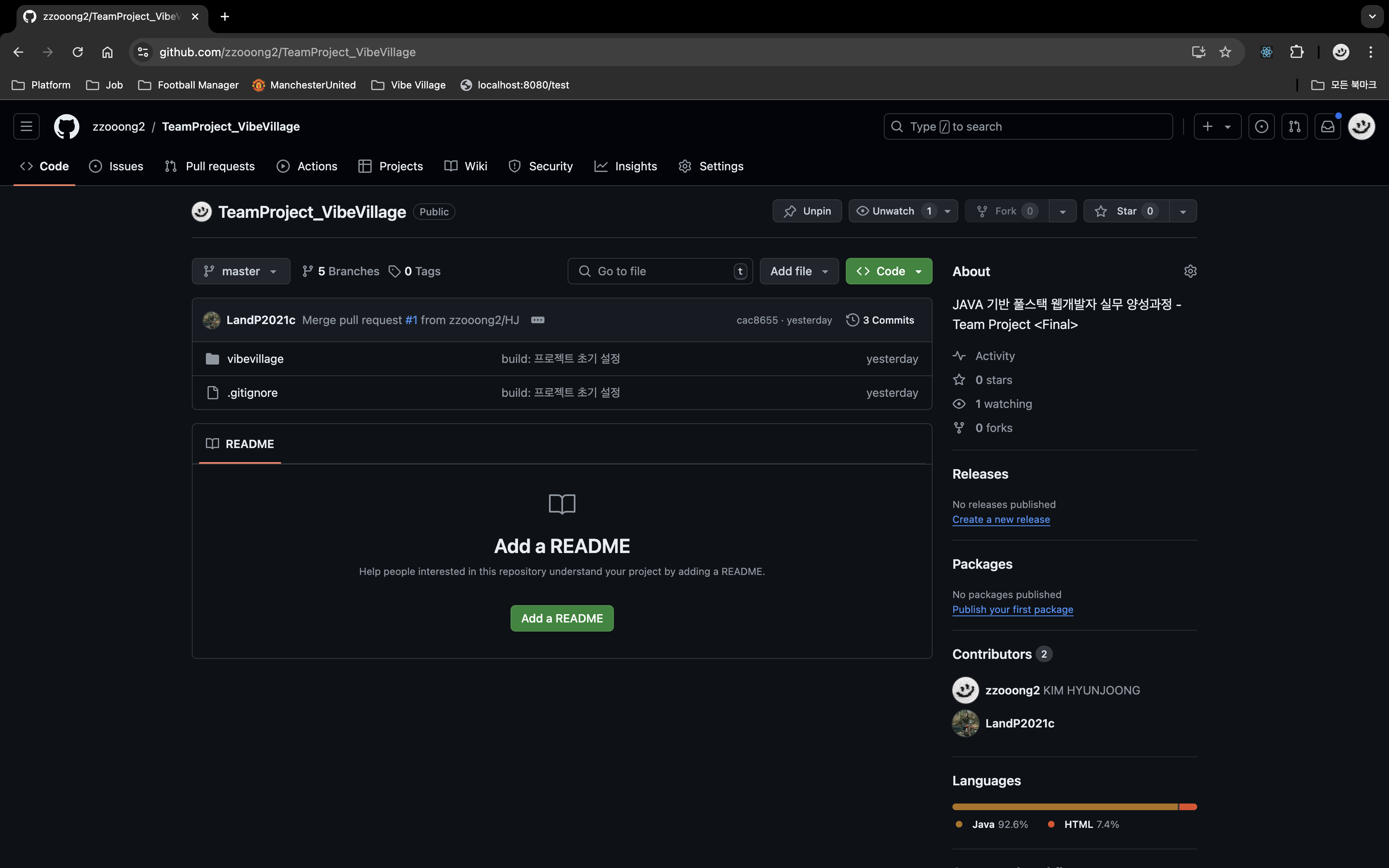Bookmark this page with the star icon
The height and width of the screenshot is (868, 1389).
pos(1225,52)
